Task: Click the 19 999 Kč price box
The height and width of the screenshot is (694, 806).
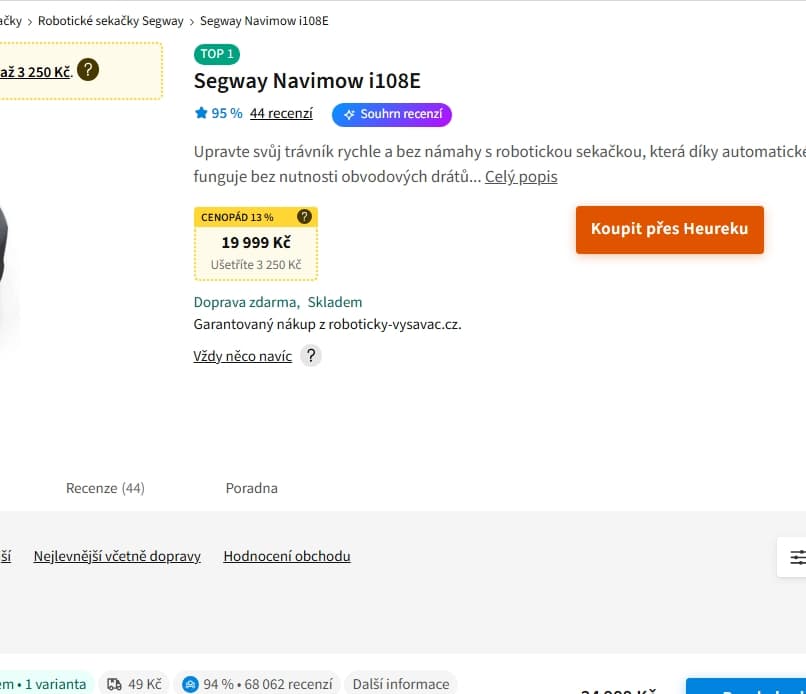Action: point(256,243)
